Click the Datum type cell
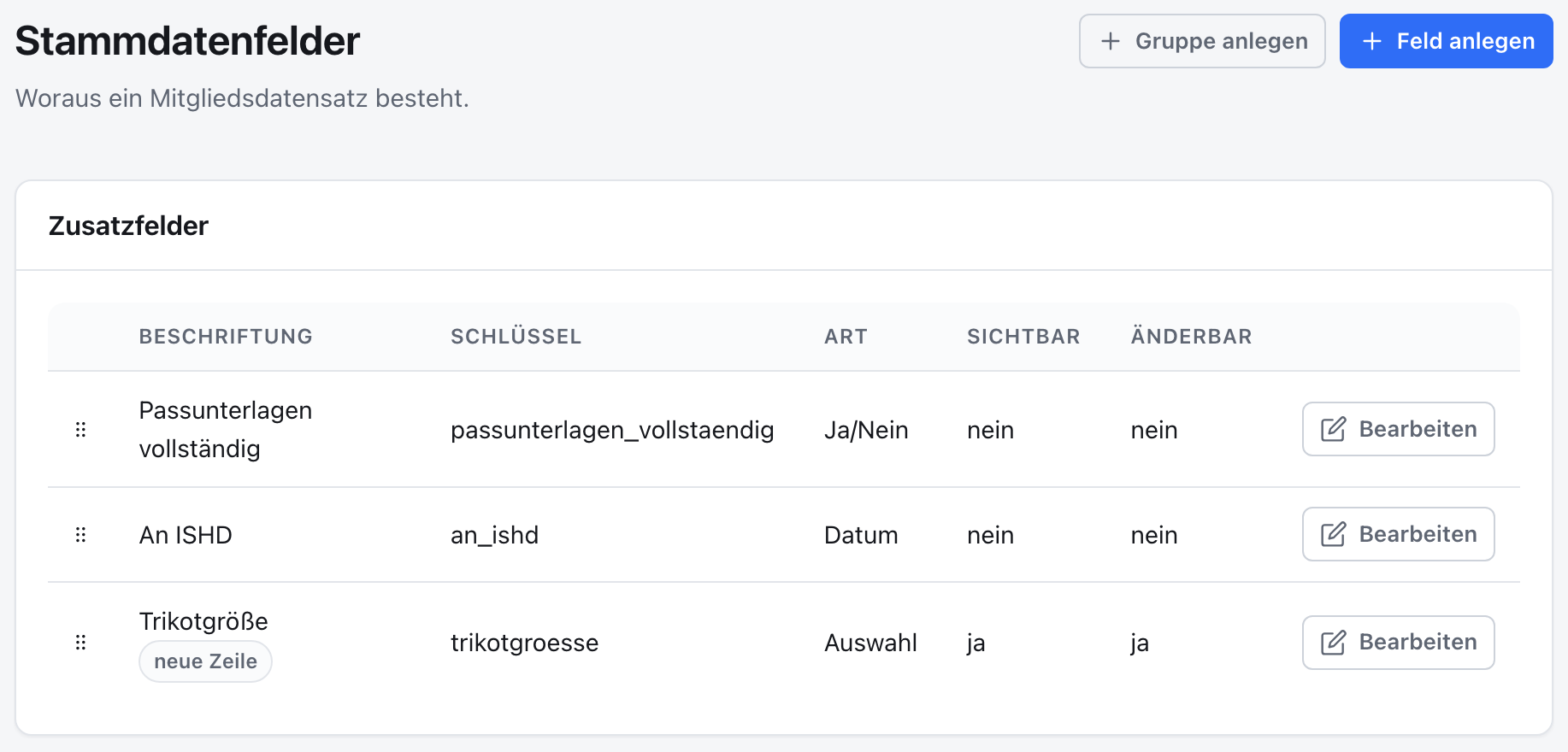Image resolution: width=1568 pixels, height=752 pixels. (861, 535)
